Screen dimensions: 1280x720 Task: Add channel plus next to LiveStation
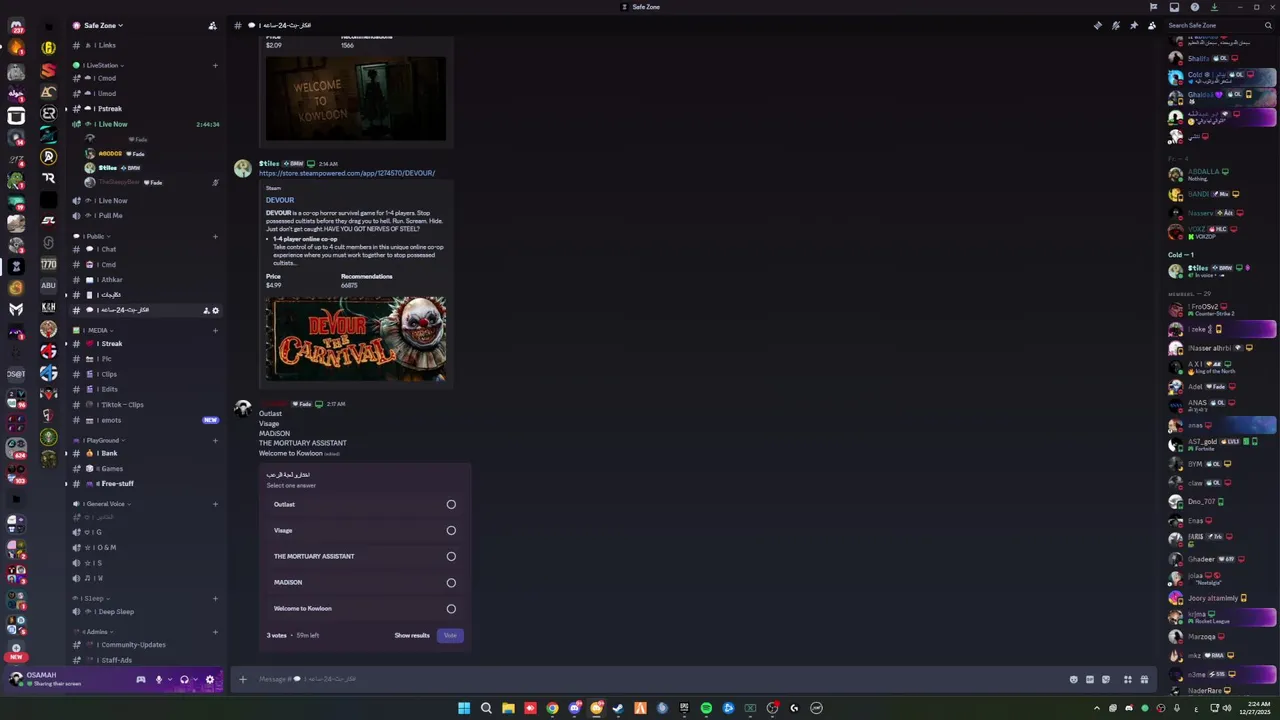click(215, 66)
